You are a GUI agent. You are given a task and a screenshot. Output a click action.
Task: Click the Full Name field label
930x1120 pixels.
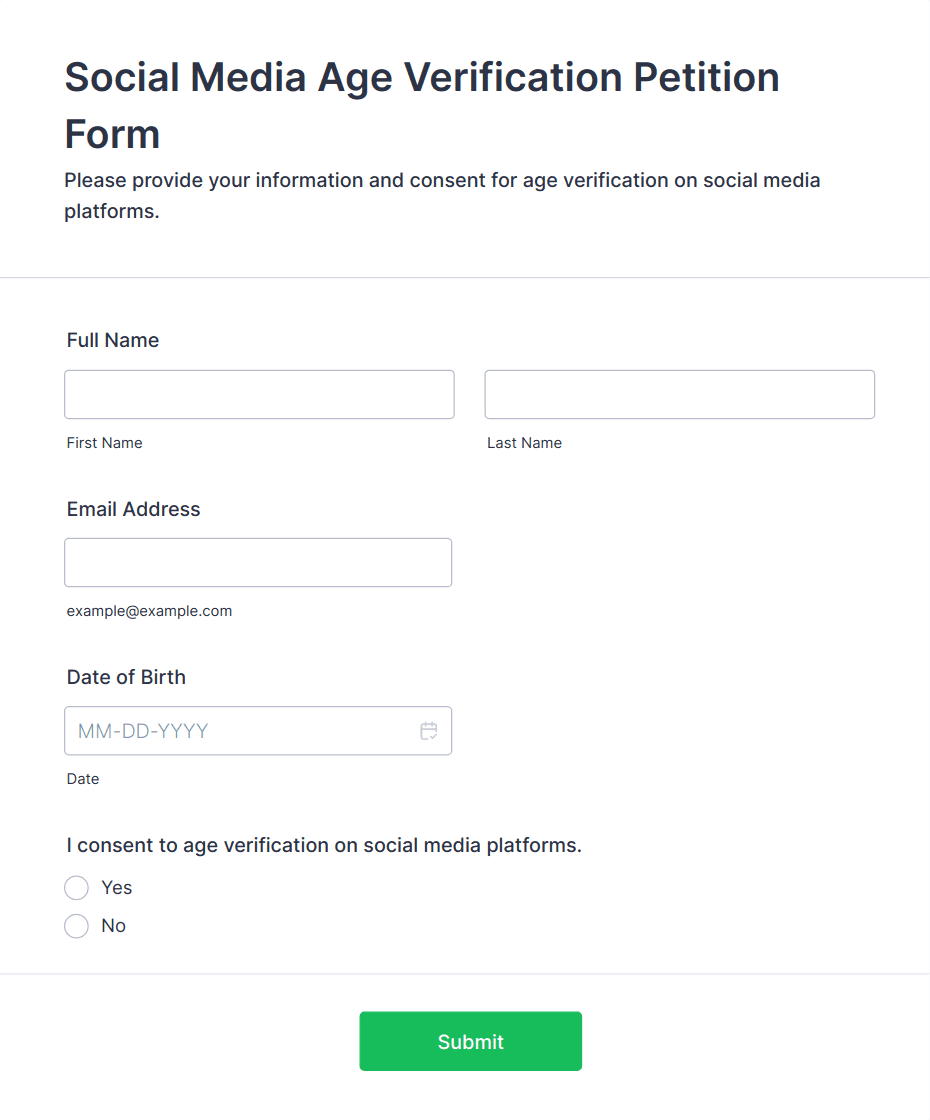113,341
